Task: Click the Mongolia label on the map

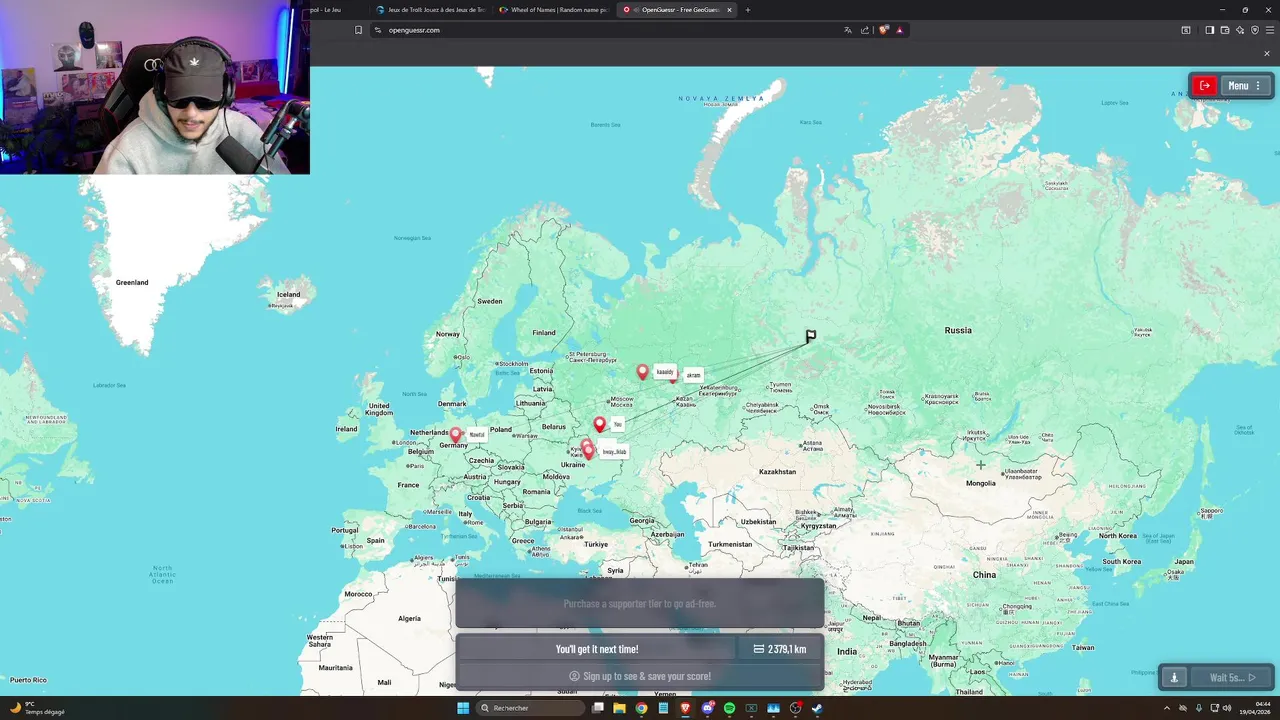Action: pyautogui.click(x=980, y=483)
